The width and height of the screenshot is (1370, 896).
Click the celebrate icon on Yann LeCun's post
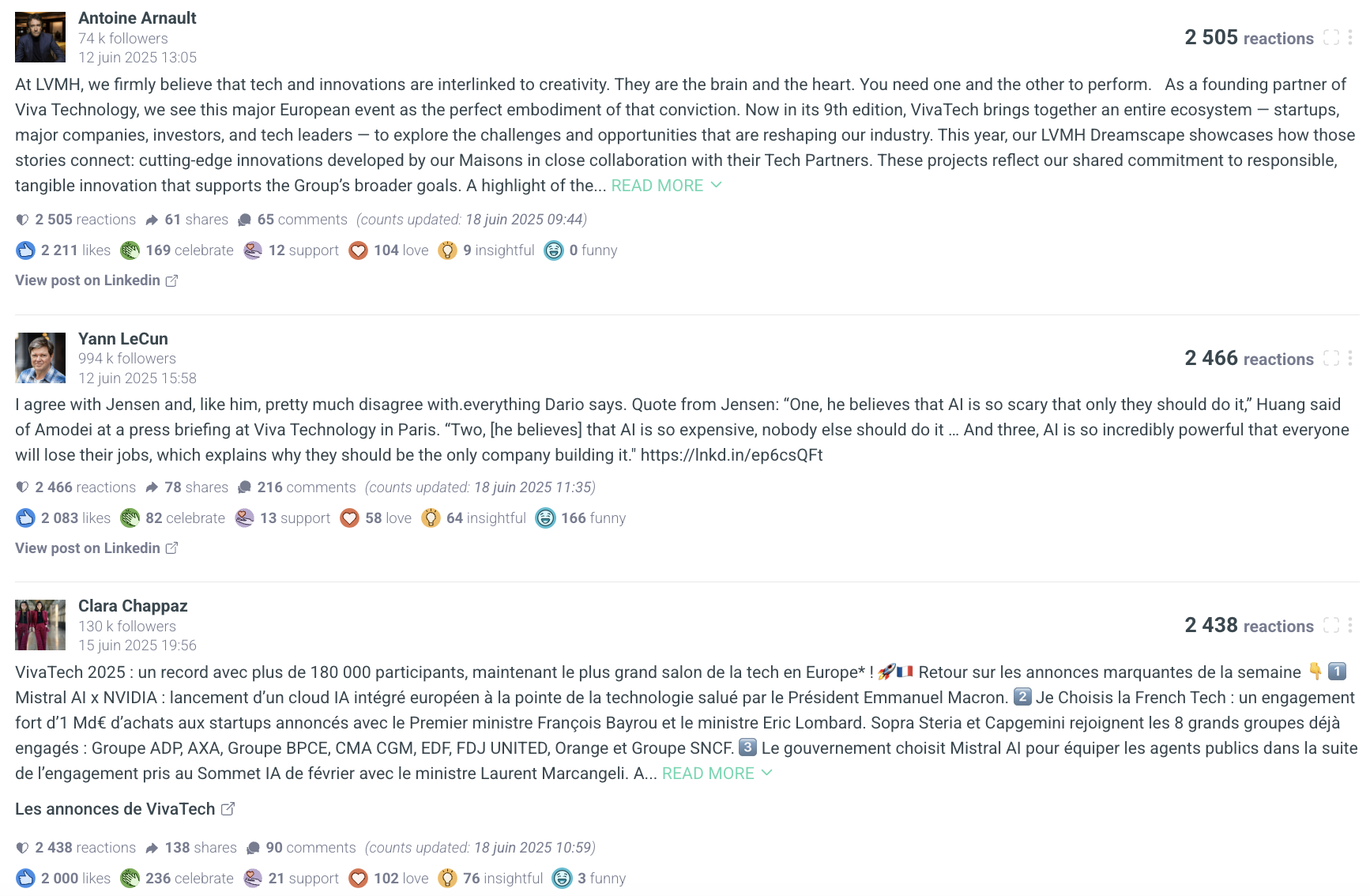pos(130,518)
